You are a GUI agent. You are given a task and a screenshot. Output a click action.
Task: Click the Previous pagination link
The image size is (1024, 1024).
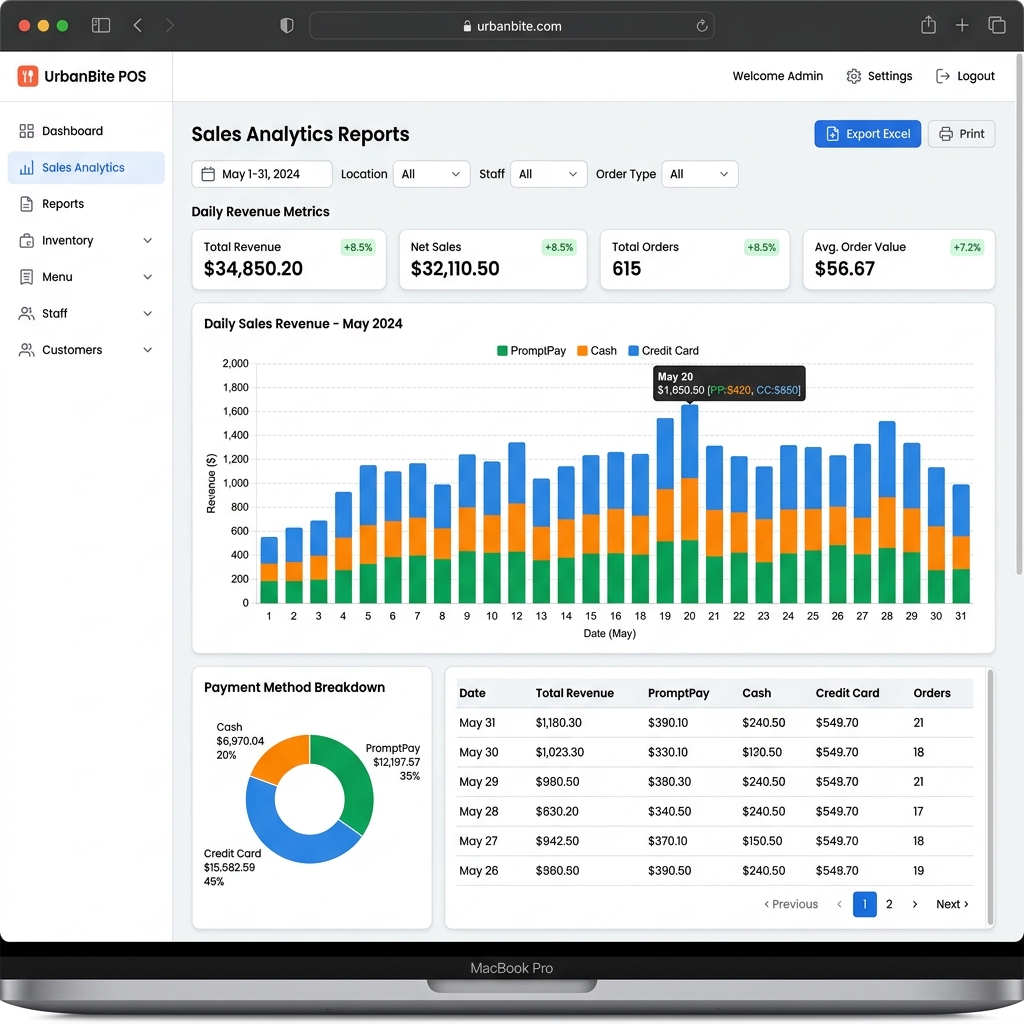pos(791,904)
